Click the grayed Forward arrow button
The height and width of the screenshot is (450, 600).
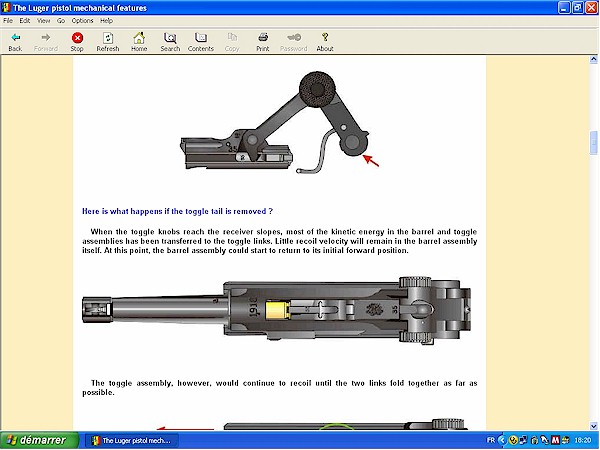[46, 42]
